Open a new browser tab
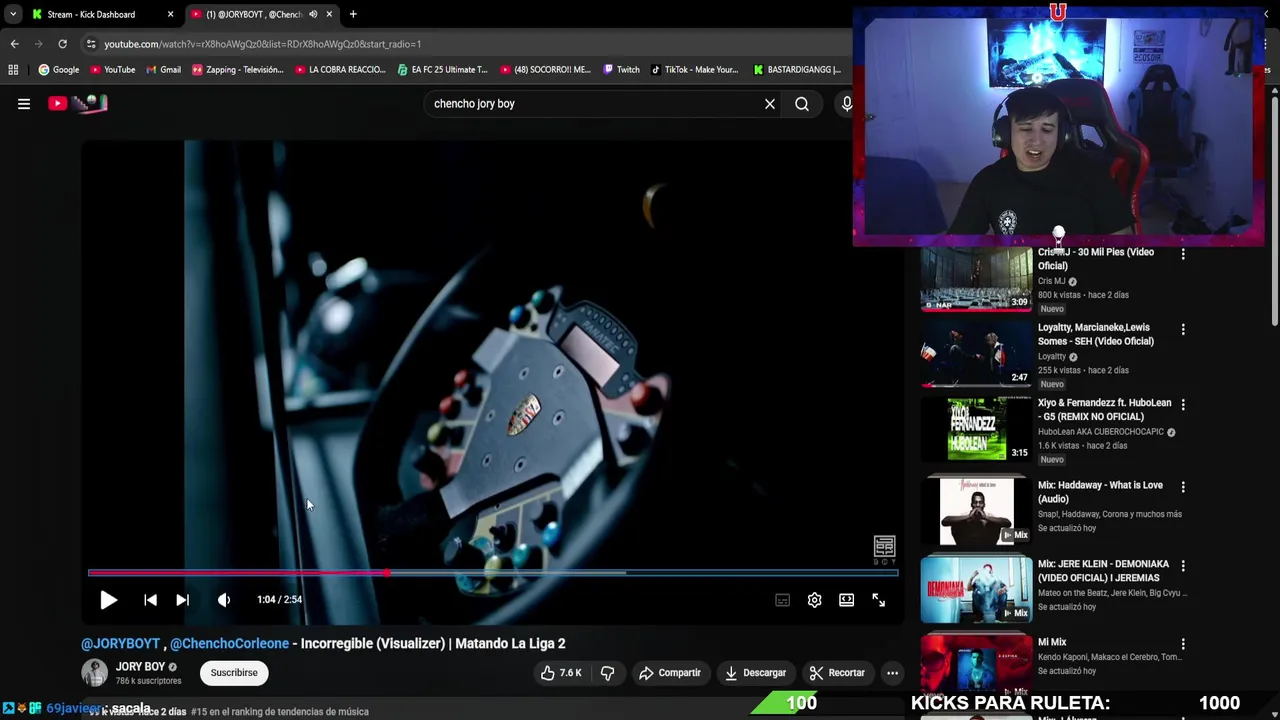The width and height of the screenshot is (1280, 720). pos(353,14)
